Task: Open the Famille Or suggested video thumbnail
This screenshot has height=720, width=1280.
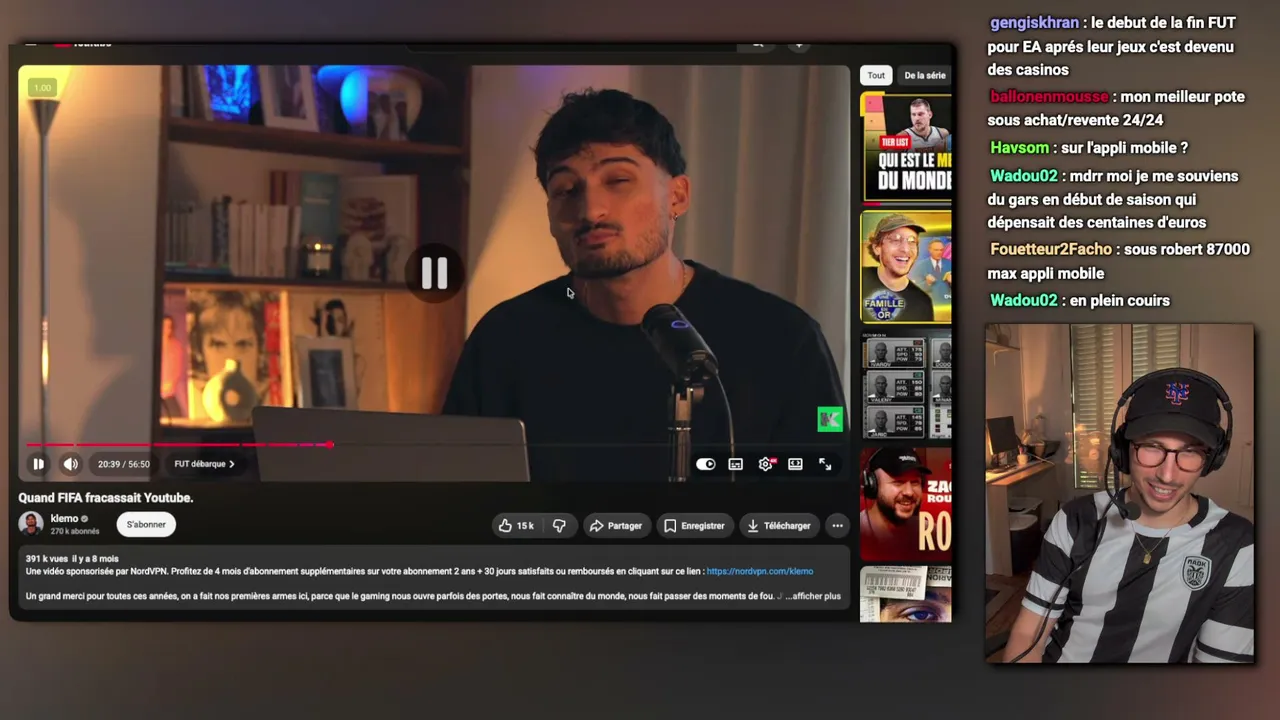Action: pyautogui.click(x=906, y=267)
